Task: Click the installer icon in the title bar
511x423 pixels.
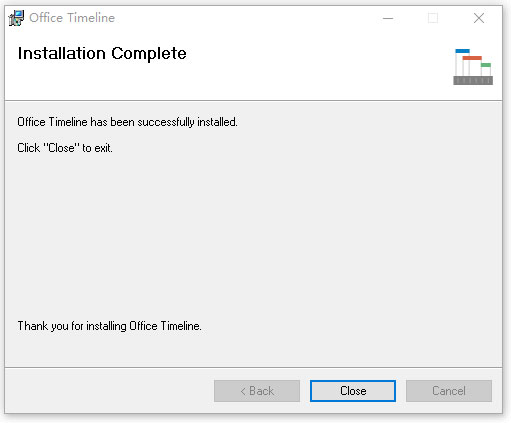Action: click(16, 18)
